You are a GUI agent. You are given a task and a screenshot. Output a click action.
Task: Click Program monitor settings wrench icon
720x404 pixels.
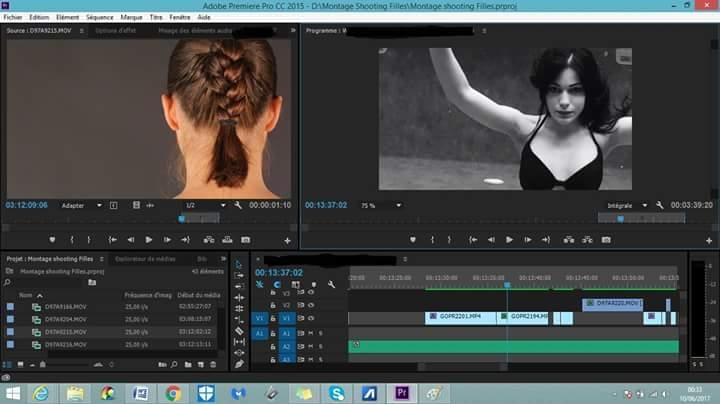659,205
